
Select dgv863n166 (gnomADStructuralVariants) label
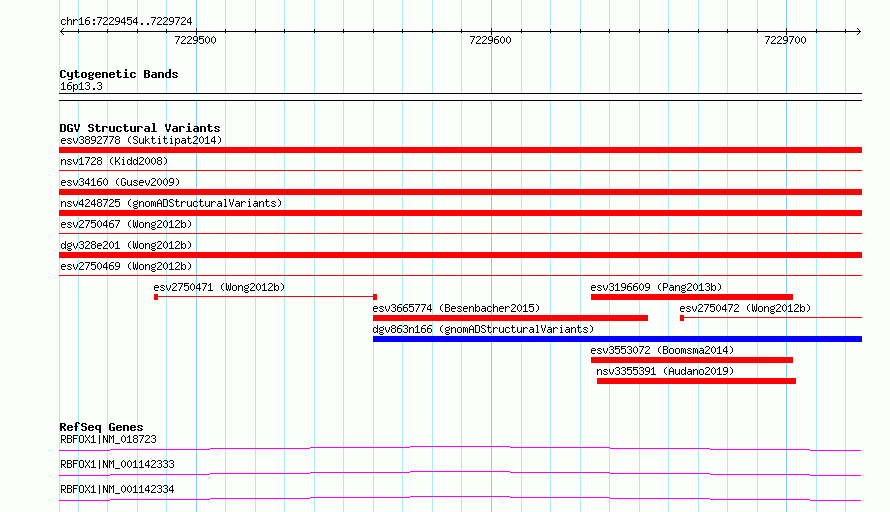(x=483, y=329)
